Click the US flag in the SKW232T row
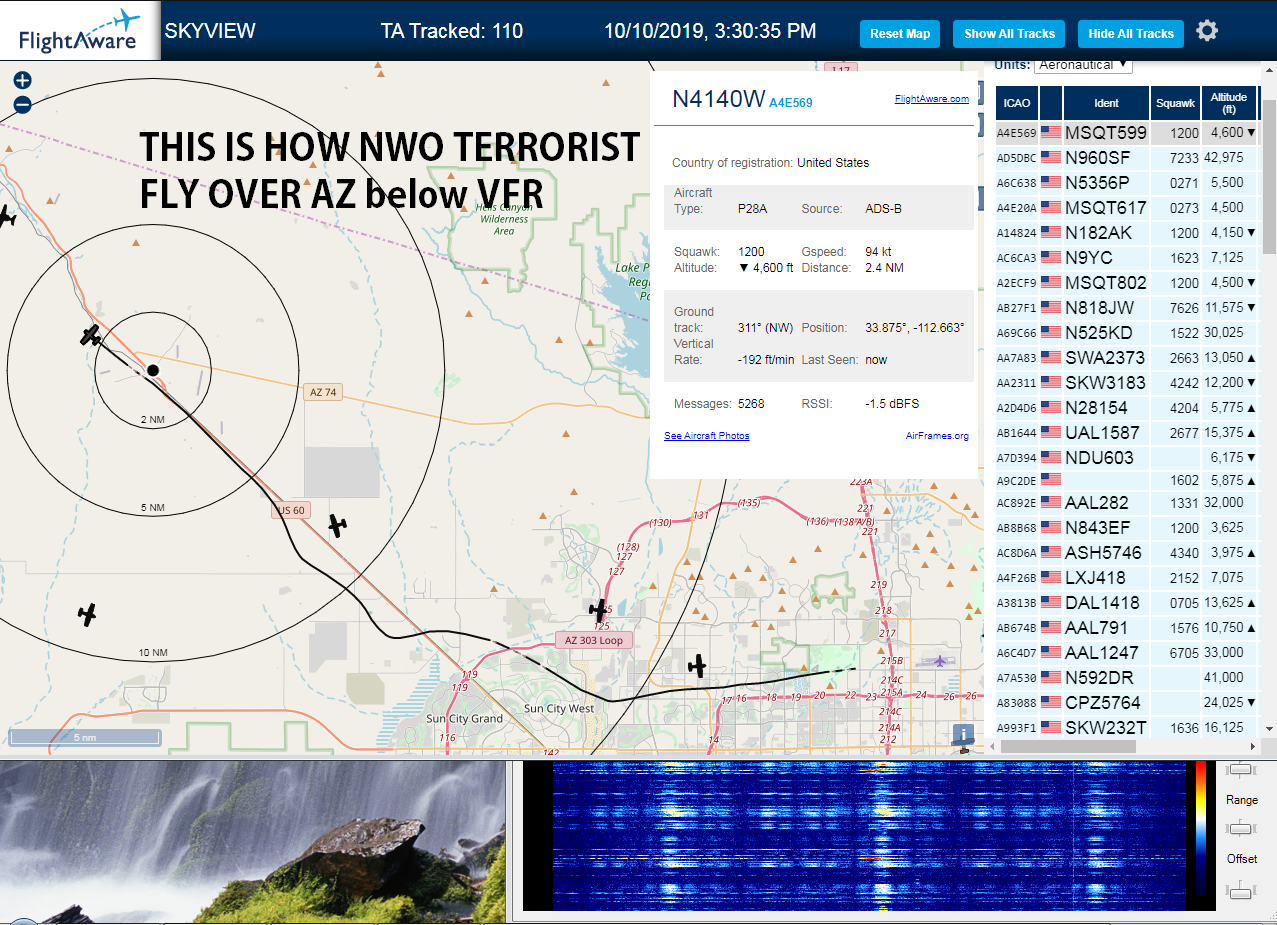 [x=1050, y=728]
